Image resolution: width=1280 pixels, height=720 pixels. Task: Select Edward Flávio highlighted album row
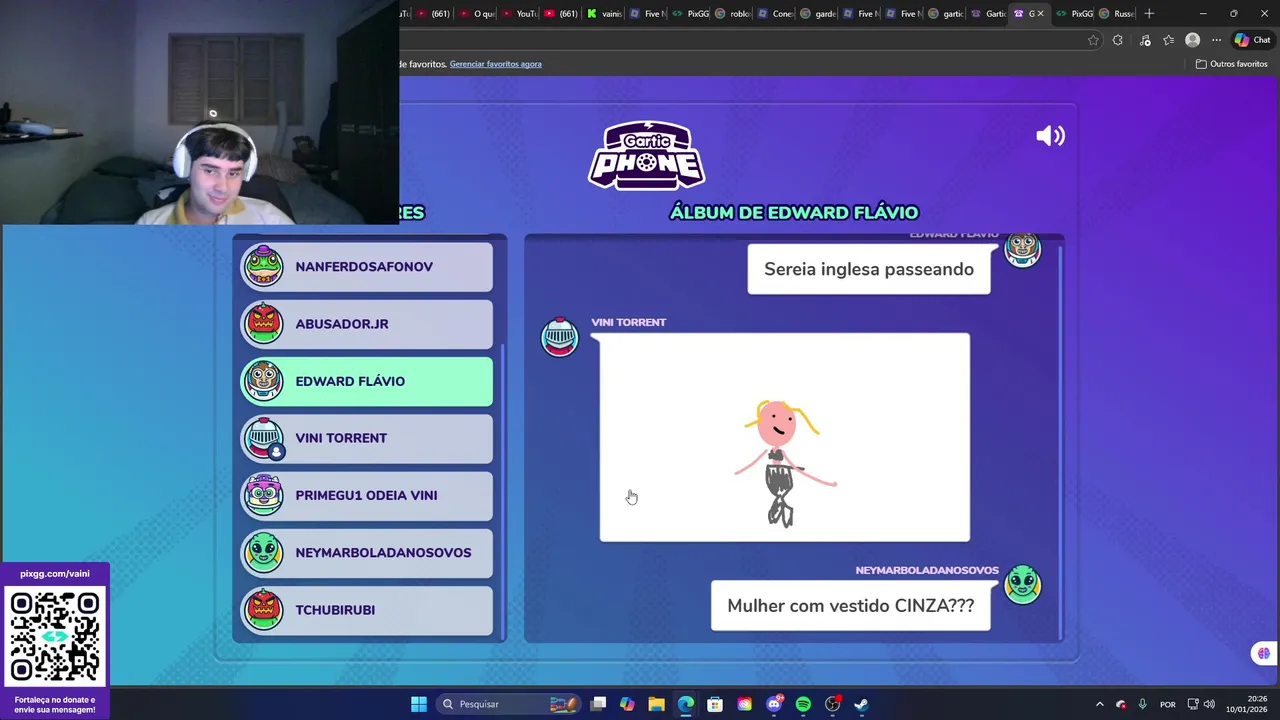pyautogui.click(x=366, y=381)
